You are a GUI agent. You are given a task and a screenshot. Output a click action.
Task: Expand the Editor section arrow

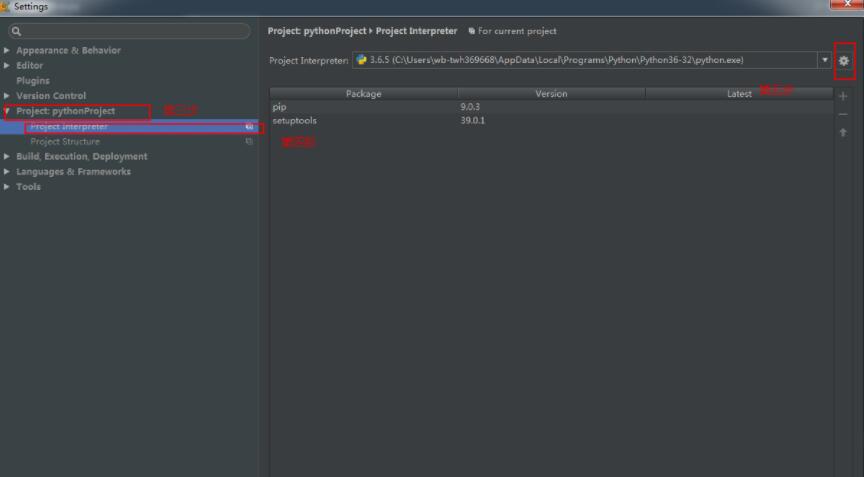7,66
